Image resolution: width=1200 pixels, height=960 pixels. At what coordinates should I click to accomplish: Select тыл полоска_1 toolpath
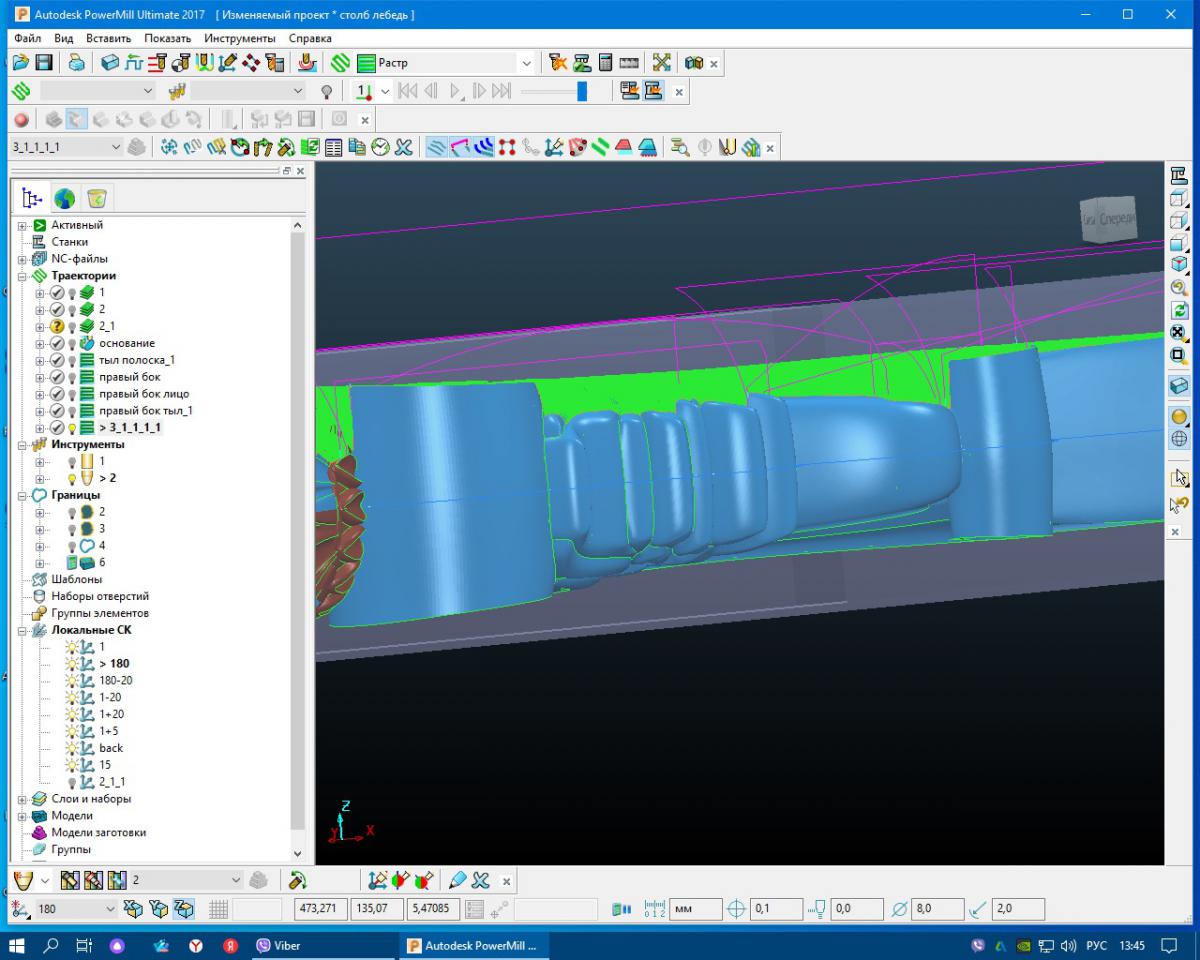(137, 360)
